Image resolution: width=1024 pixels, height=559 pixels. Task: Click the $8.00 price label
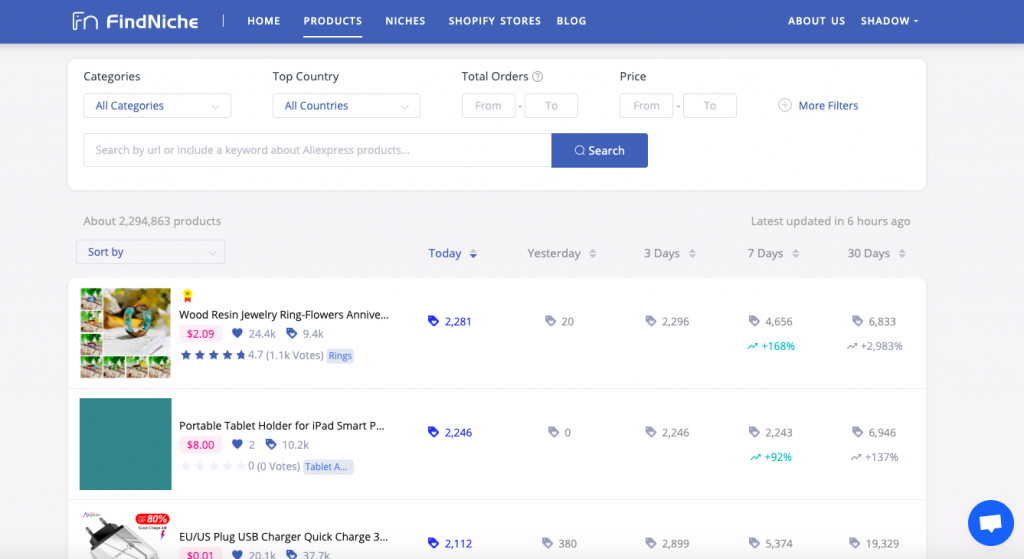tap(200, 445)
